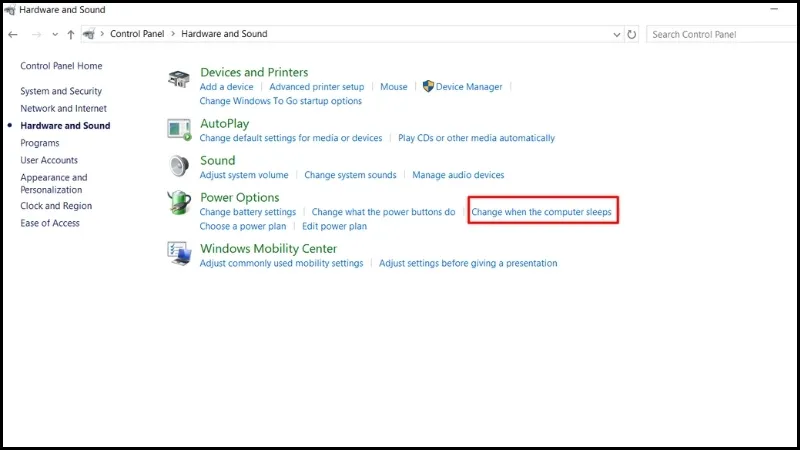The image size is (800, 450).
Task: Open Change what the power buttons do
Action: coord(383,212)
